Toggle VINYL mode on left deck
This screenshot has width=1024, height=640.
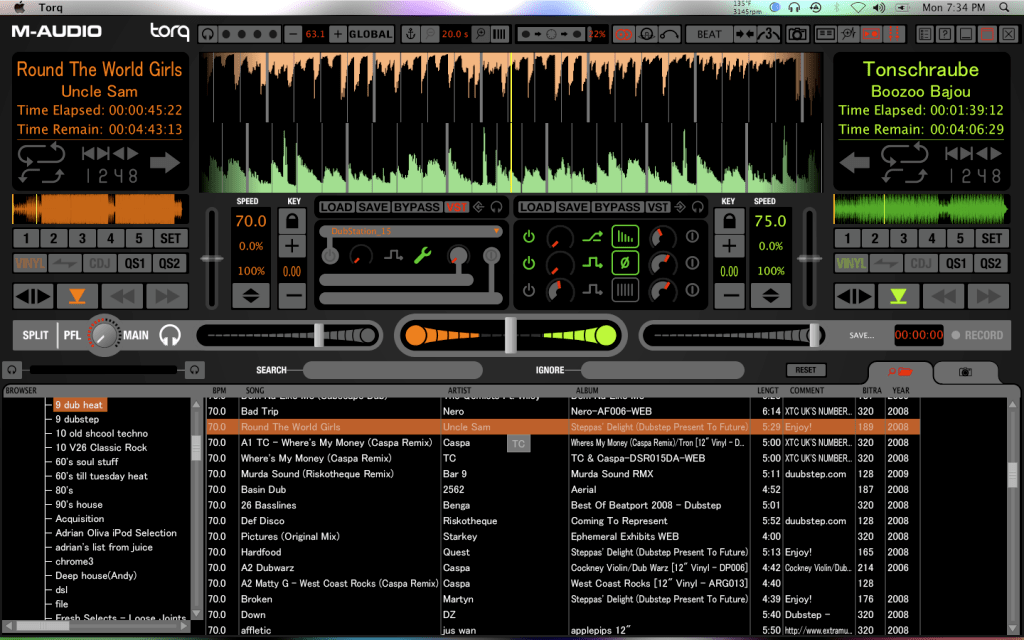(29, 263)
